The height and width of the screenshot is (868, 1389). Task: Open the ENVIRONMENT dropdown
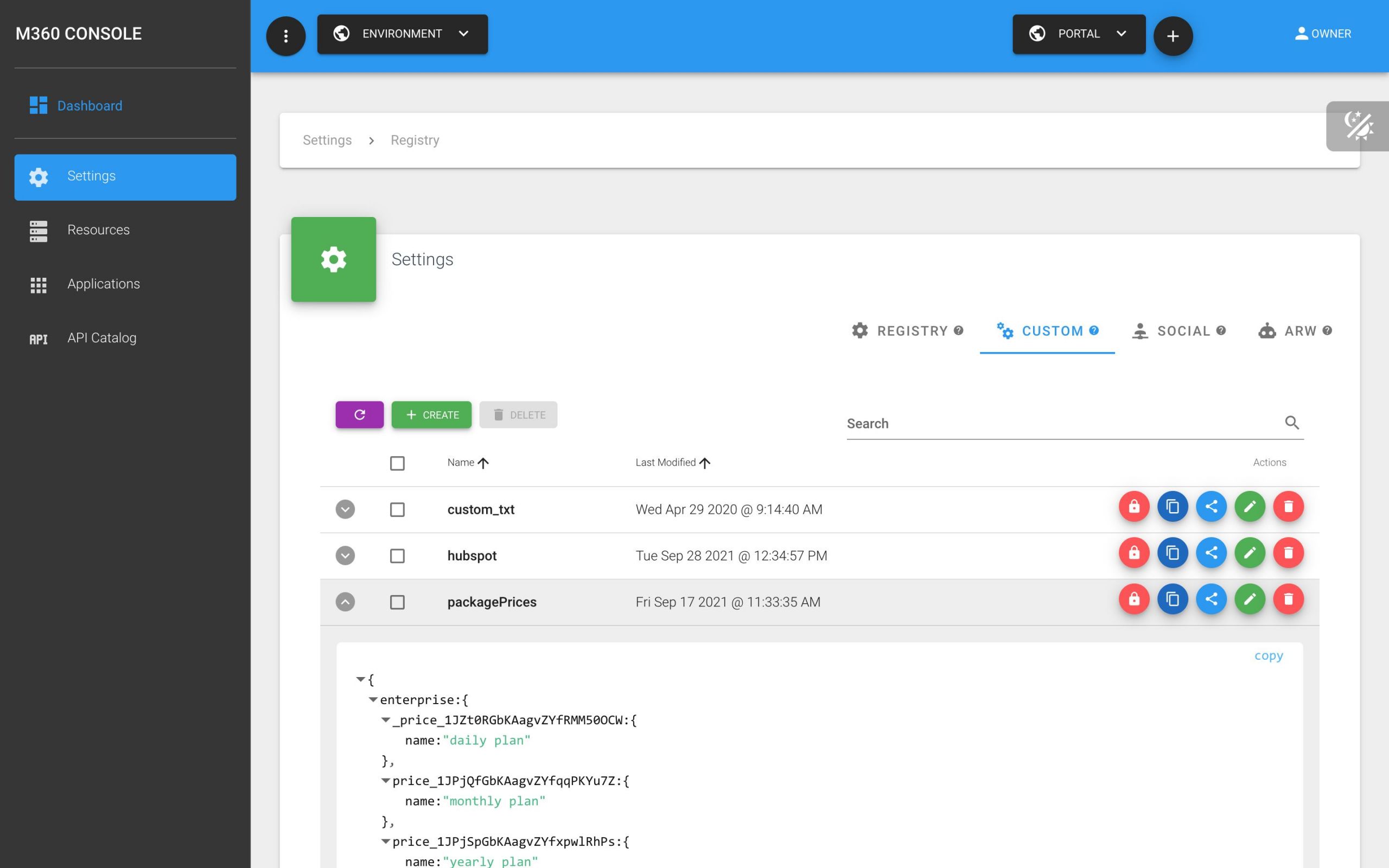(403, 34)
